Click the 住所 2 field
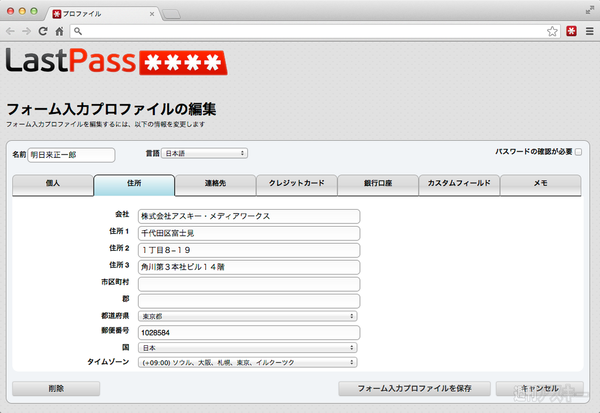 click(249, 250)
